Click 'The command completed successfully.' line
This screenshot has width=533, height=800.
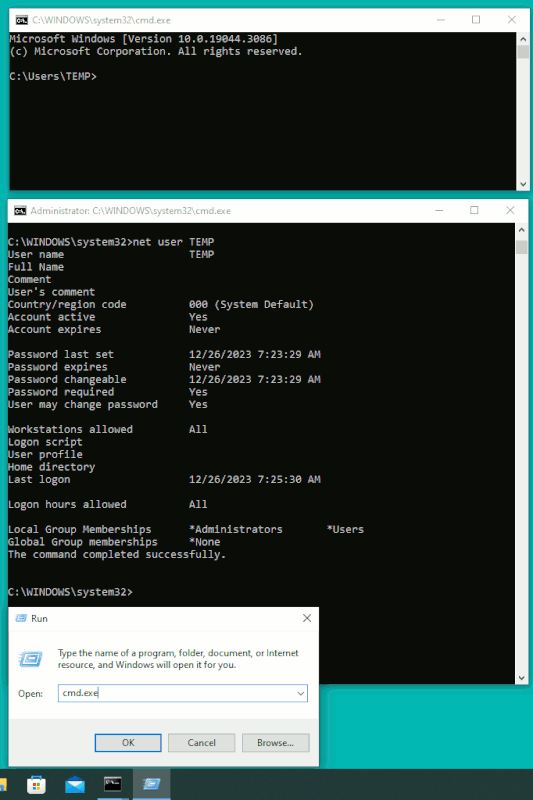117,555
